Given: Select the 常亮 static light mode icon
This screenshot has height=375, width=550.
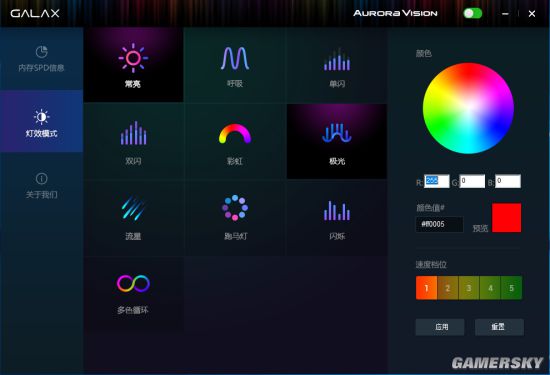Looking at the screenshot, I should [x=133, y=65].
